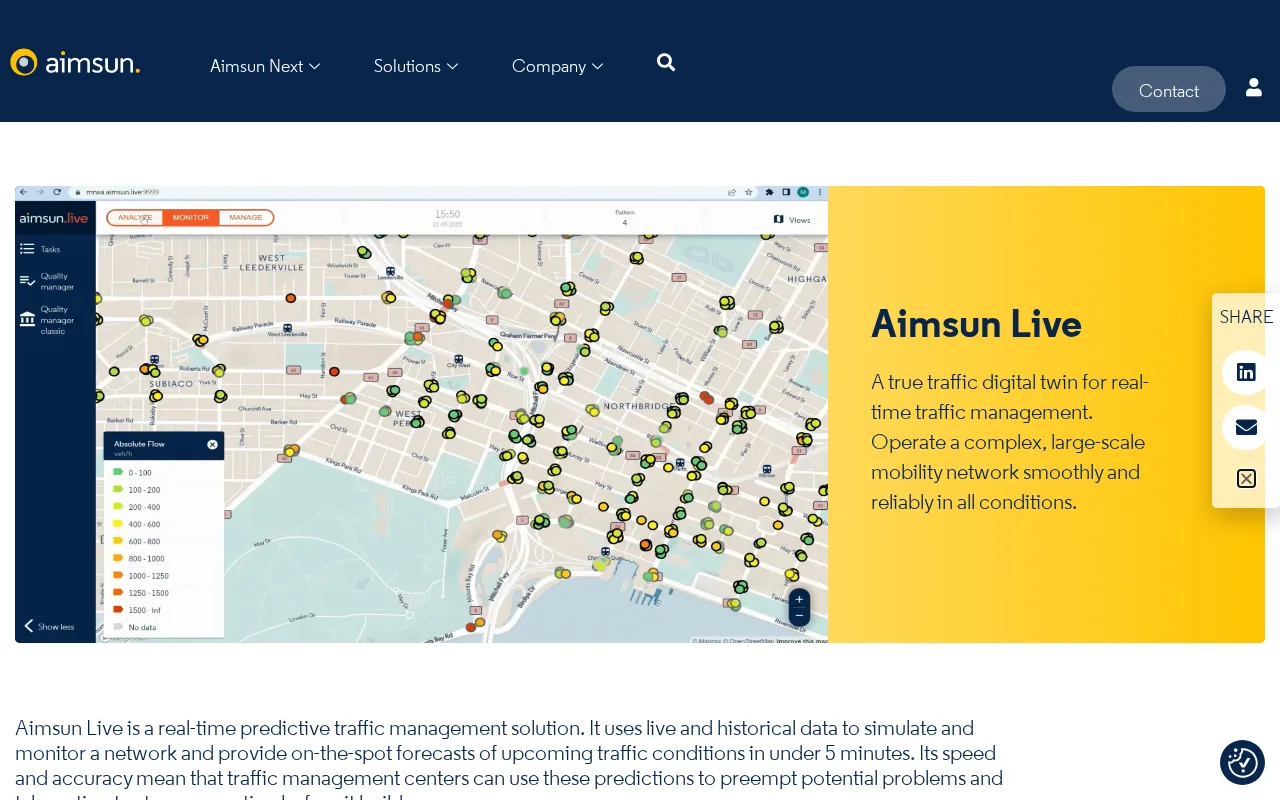Expand the Company menu
1280x800 pixels.
(x=558, y=66)
